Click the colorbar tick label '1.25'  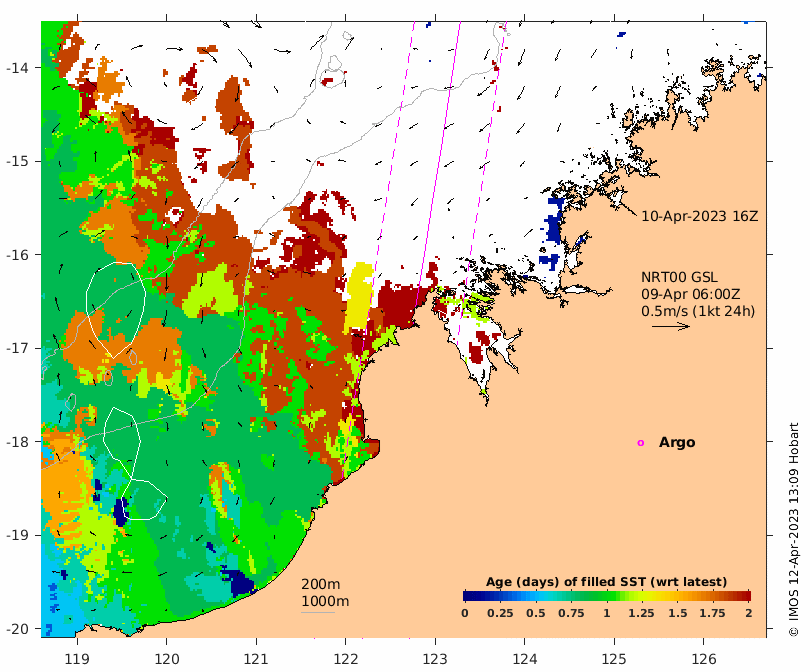[x=641, y=613]
